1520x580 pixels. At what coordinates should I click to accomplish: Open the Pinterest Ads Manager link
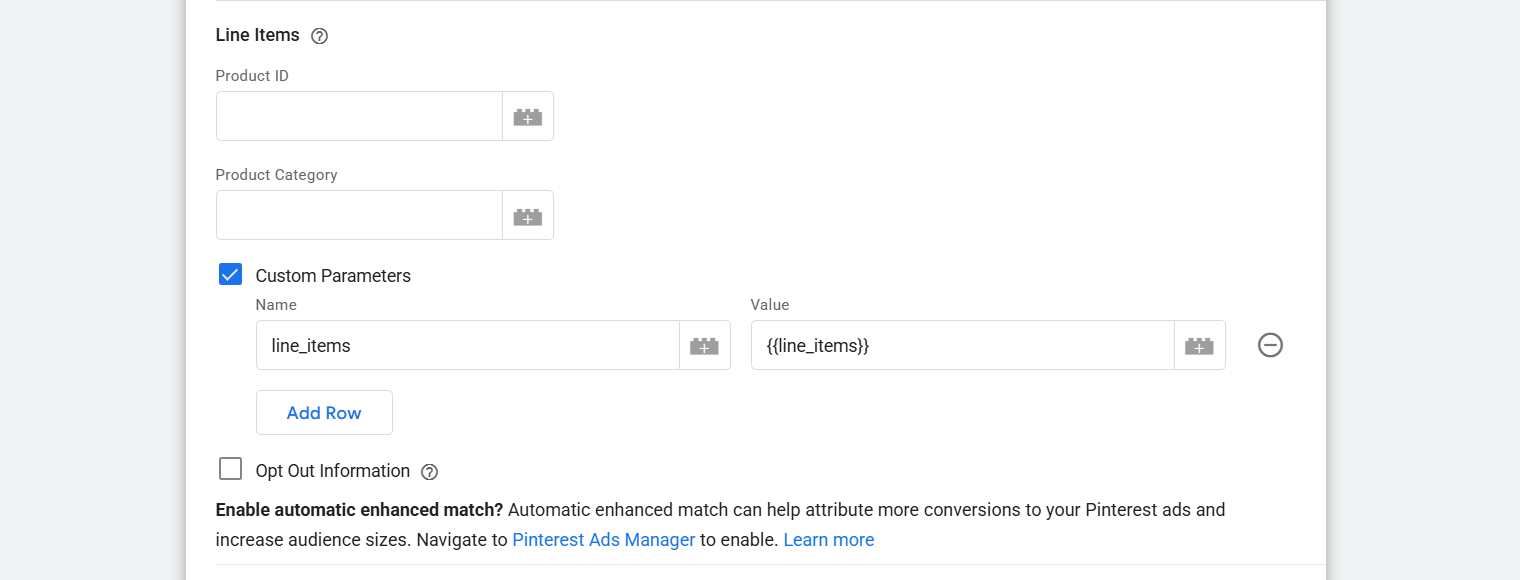(x=603, y=540)
